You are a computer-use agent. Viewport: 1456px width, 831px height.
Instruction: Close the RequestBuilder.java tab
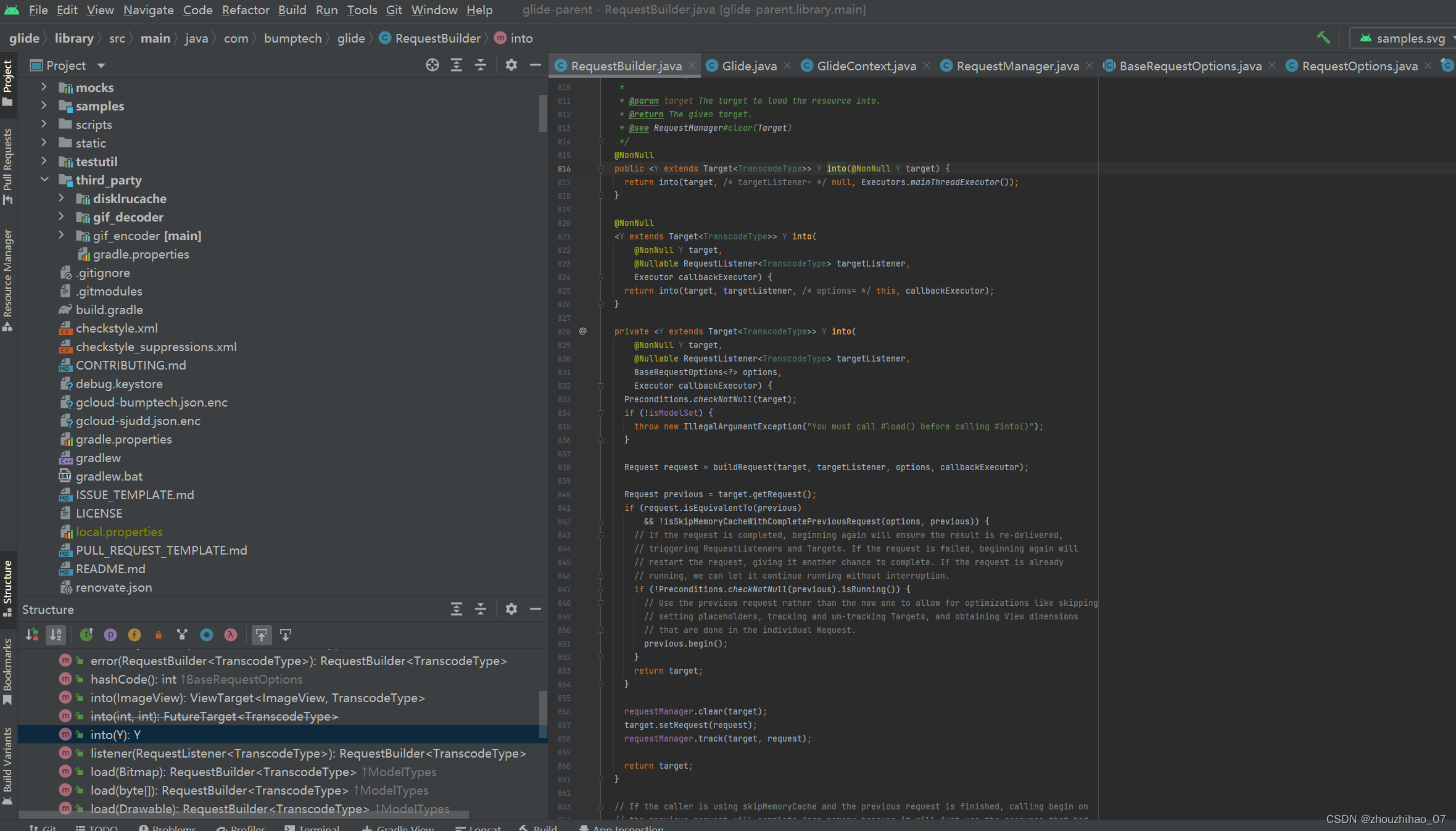pyautogui.click(x=692, y=66)
